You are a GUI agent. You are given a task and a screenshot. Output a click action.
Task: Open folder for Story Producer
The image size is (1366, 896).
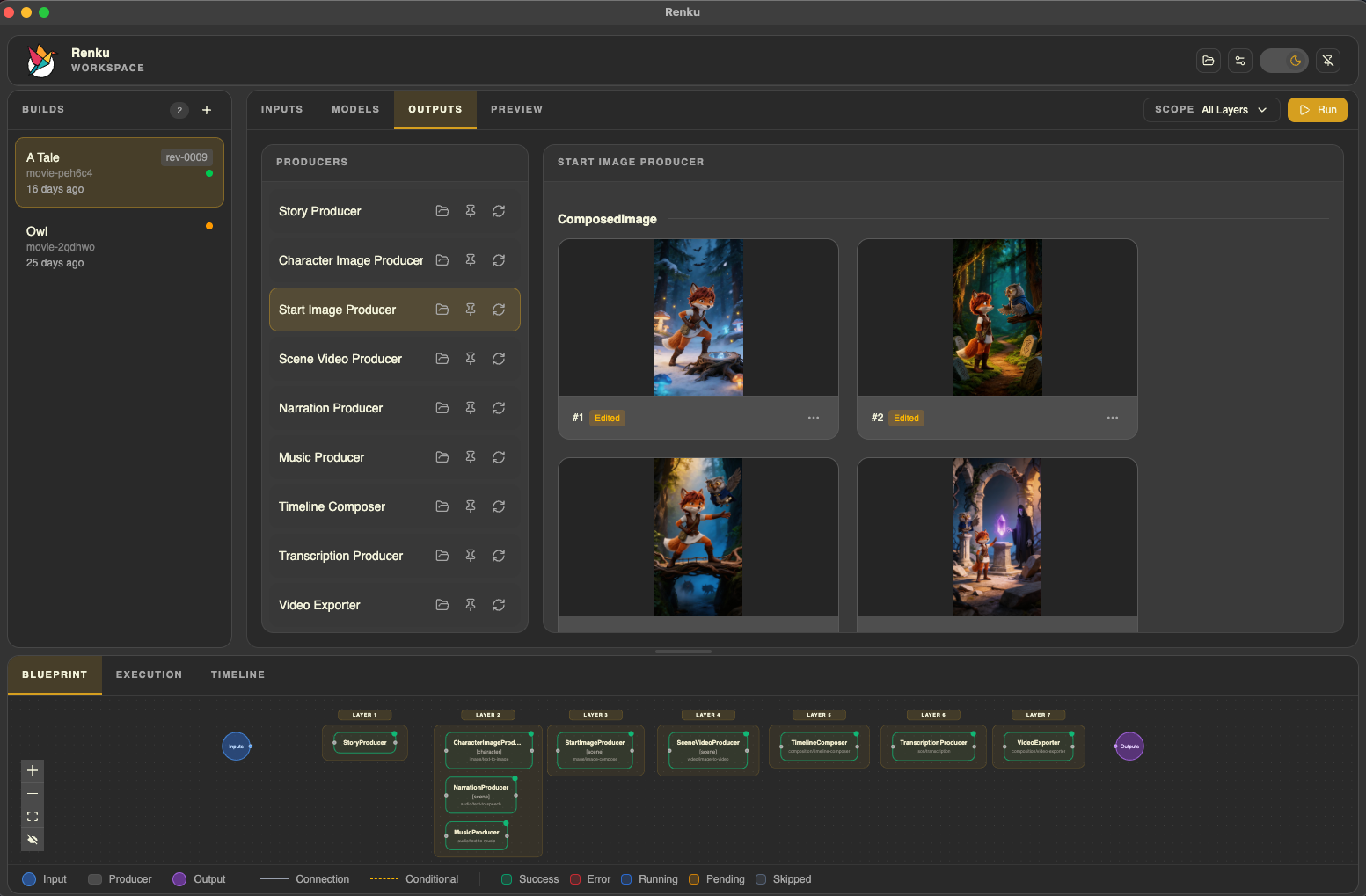click(x=442, y=211)
